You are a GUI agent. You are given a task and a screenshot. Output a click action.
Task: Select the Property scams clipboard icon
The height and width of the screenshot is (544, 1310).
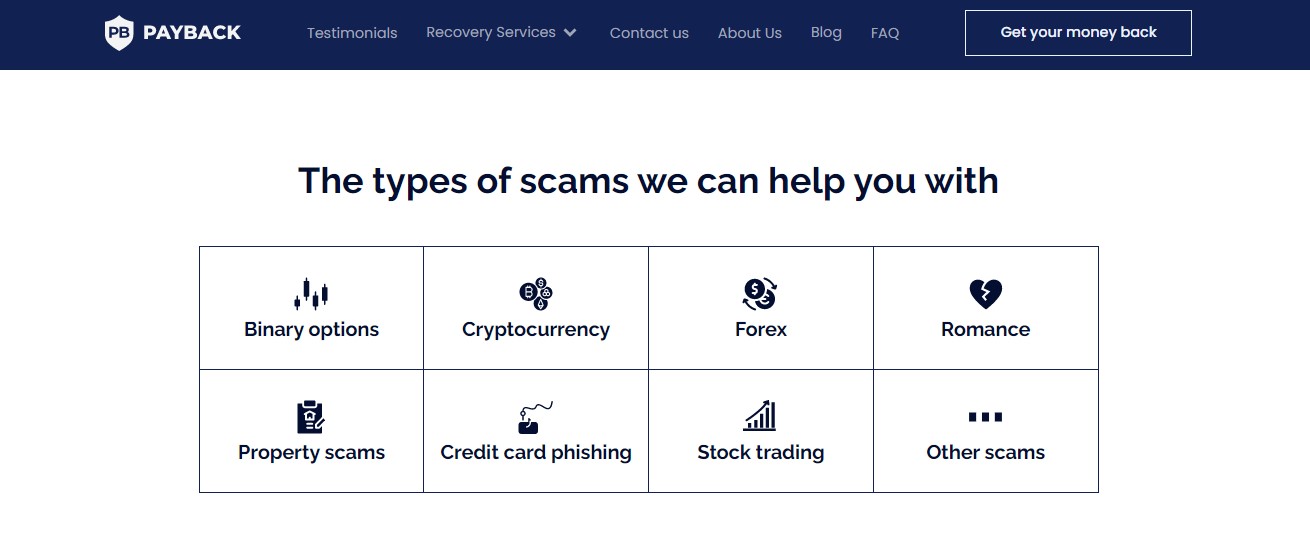(x=311, y=416)
